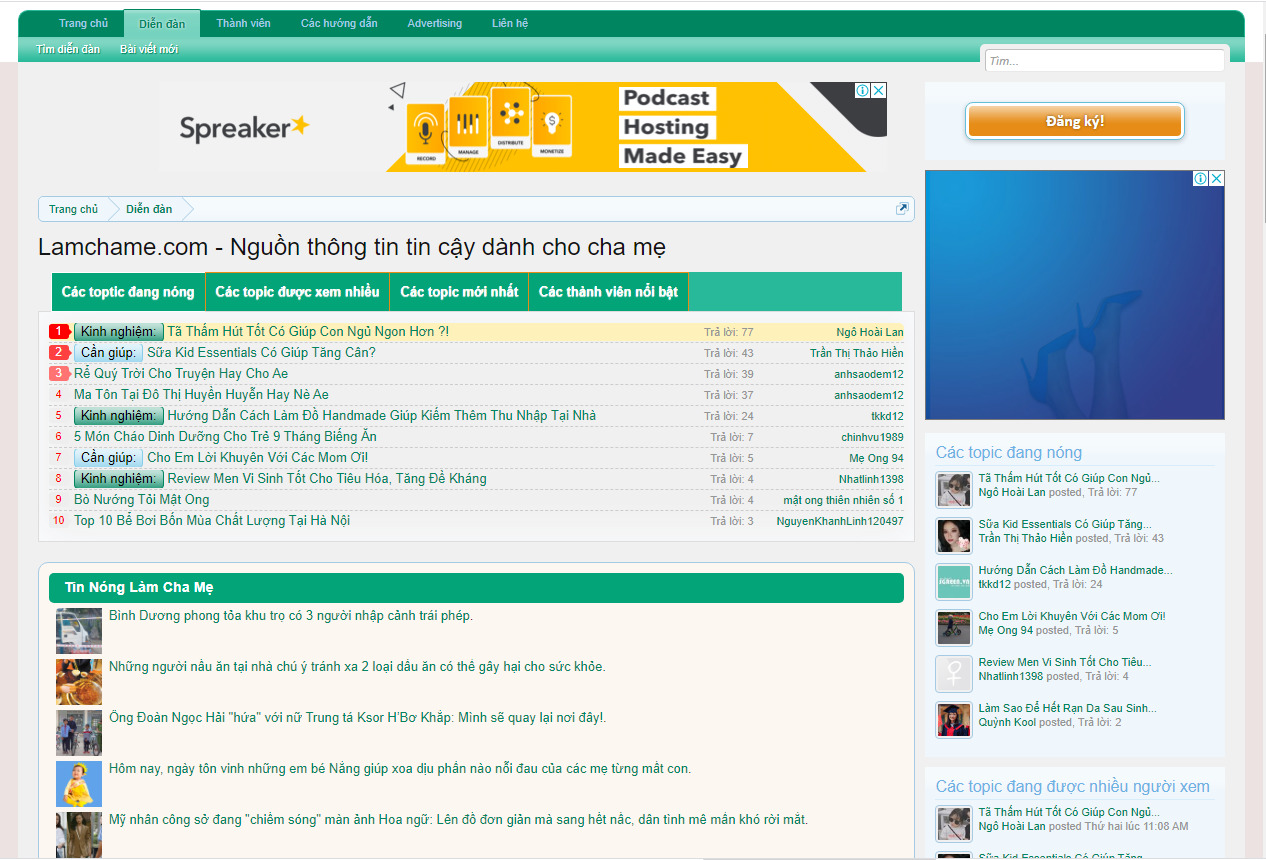Click the breadcrumb popup icon at right
This screenshot has height=860, width=1266.
point(902,209)
